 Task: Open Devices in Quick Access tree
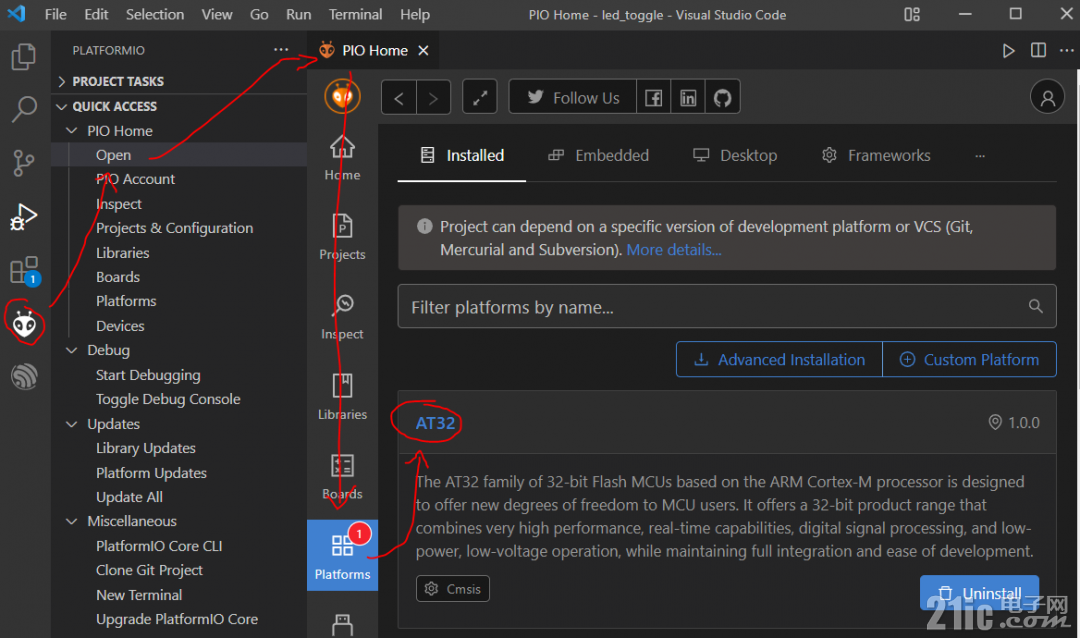(120, 326)
